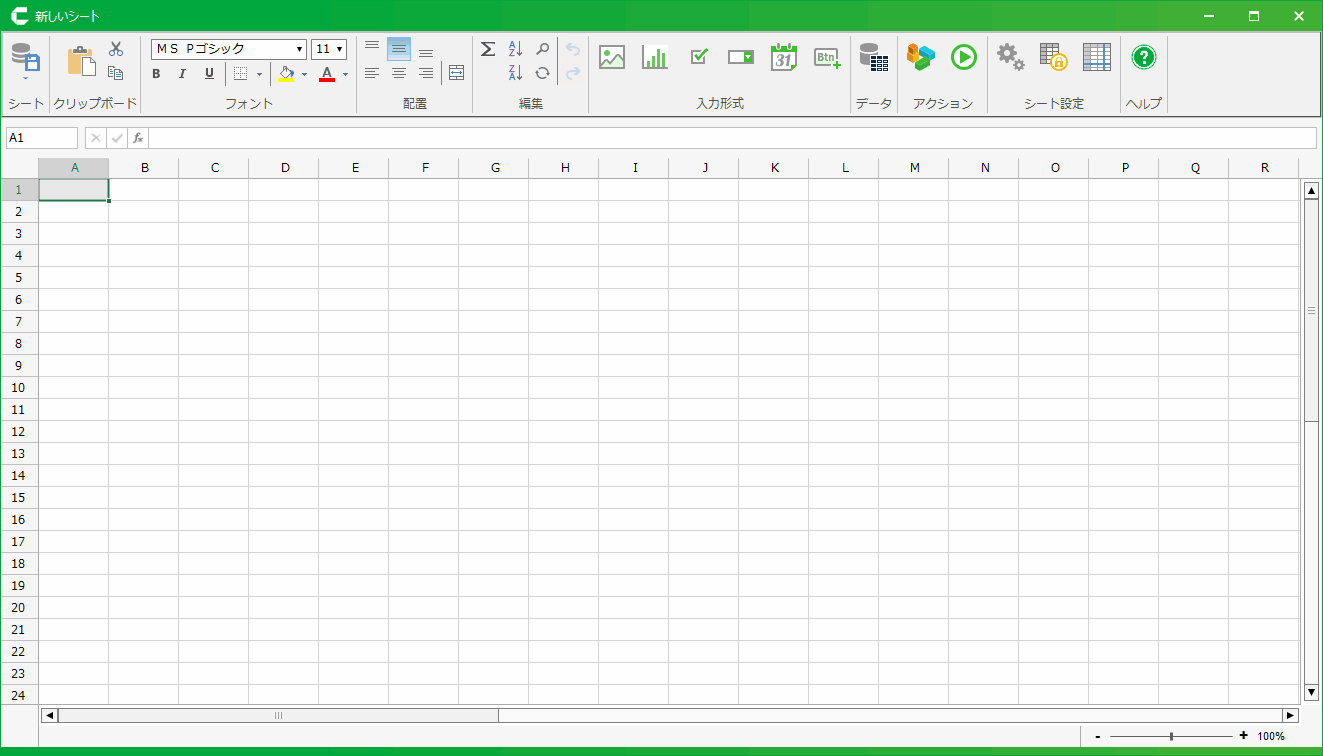
Task: Expand the fill color dropdown arrow
Action: pos(305,74)
